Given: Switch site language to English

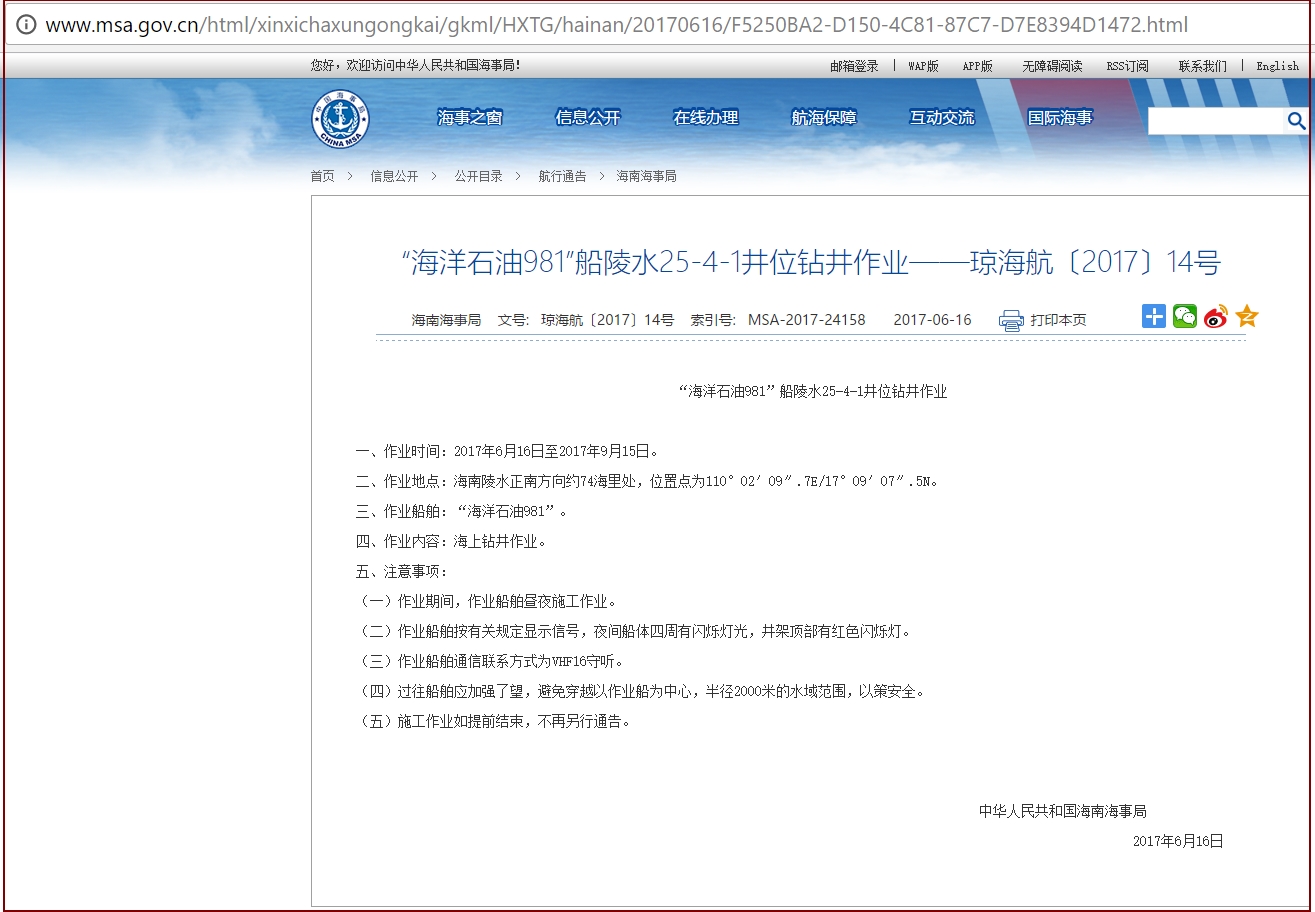Looking at the screenshot, I should (1277, 66).
